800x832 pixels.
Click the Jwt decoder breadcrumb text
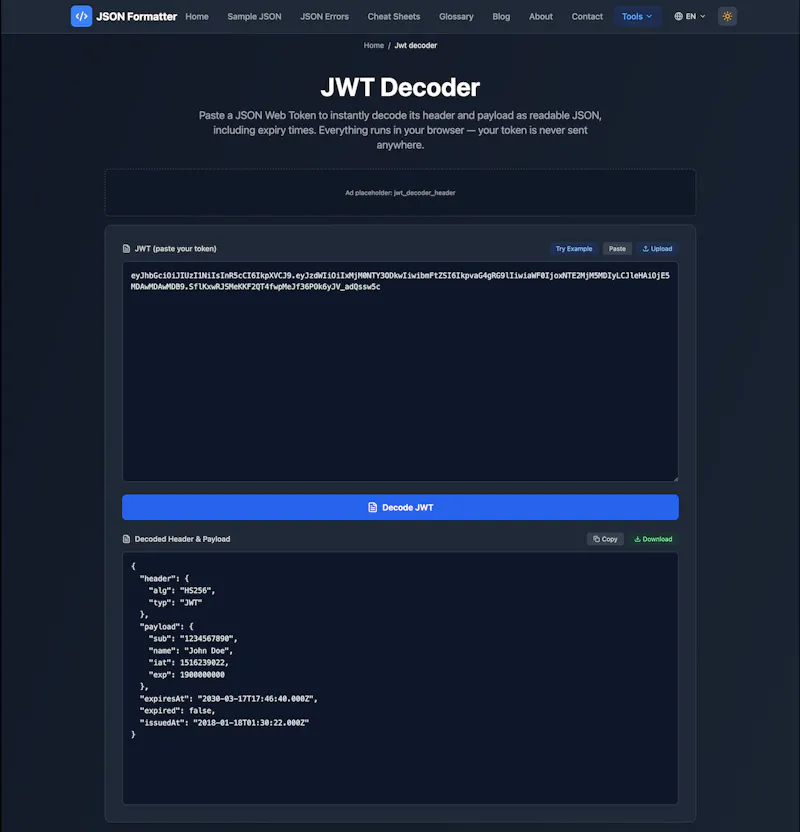pyautogui.click(x=416, y=46)
